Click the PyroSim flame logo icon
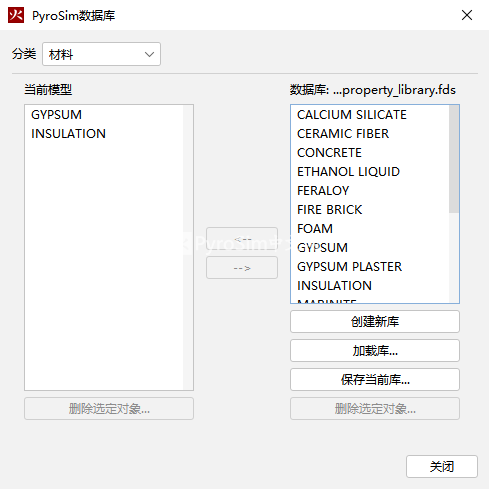 (x=16, y=15)
